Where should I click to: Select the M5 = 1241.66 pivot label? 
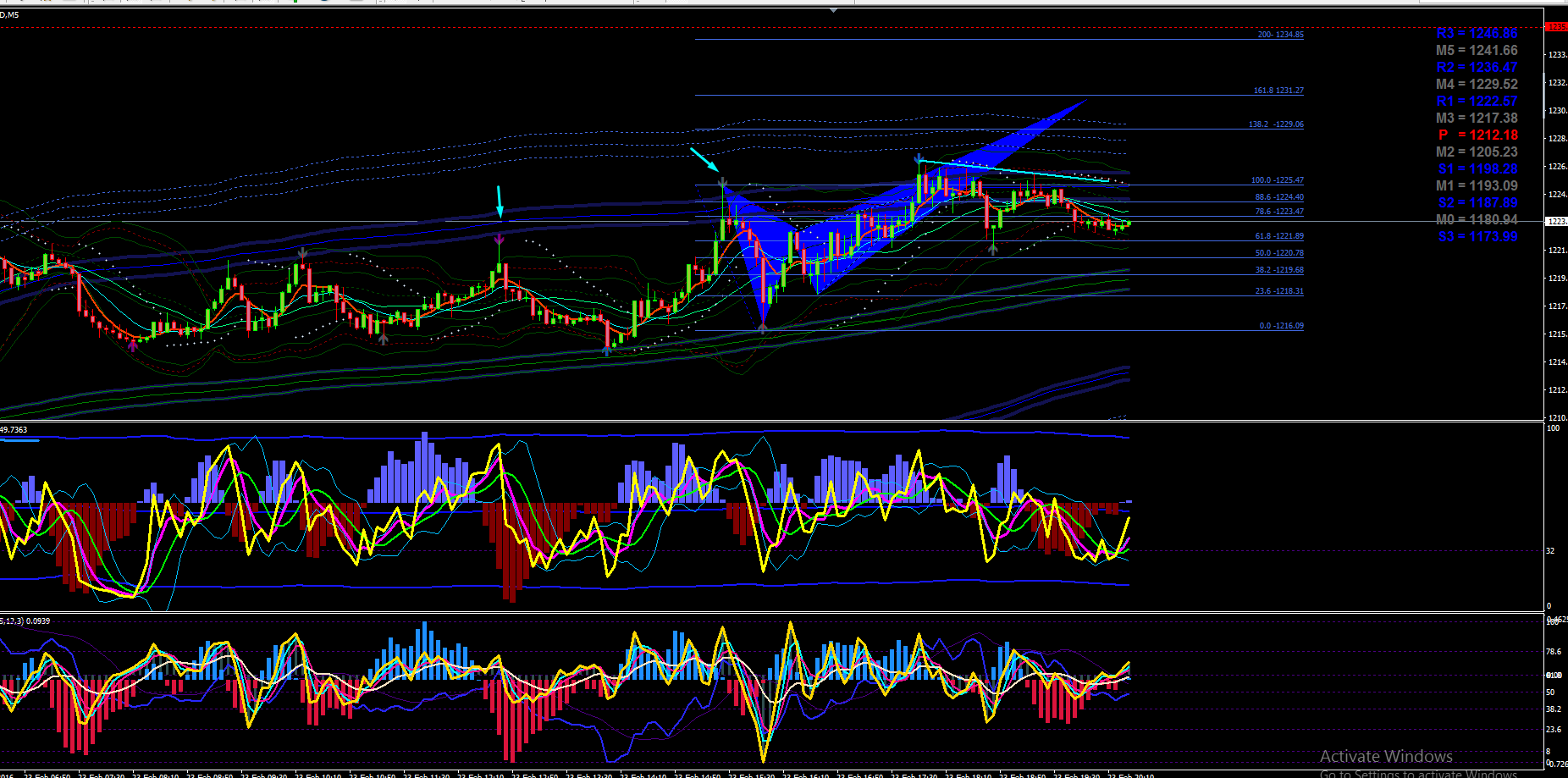pyautogui.click(x=1477, y=51)
